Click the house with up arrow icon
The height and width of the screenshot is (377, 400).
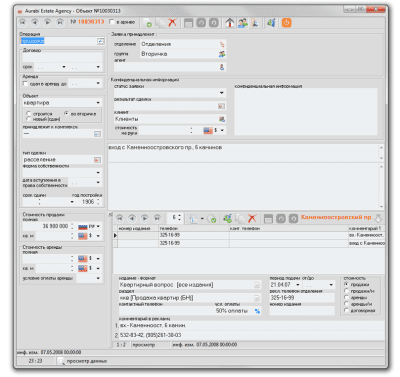[x=229, y=23]
